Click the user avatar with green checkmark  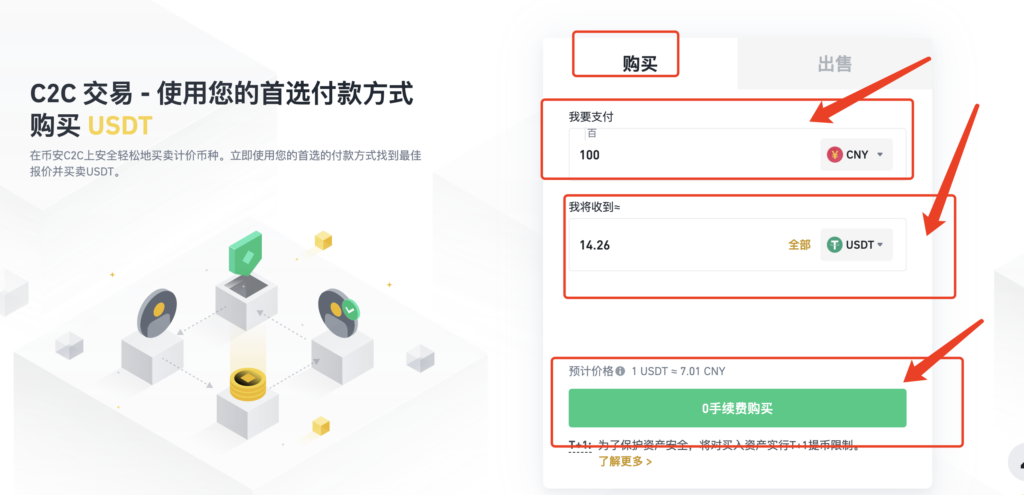(338, 313)
